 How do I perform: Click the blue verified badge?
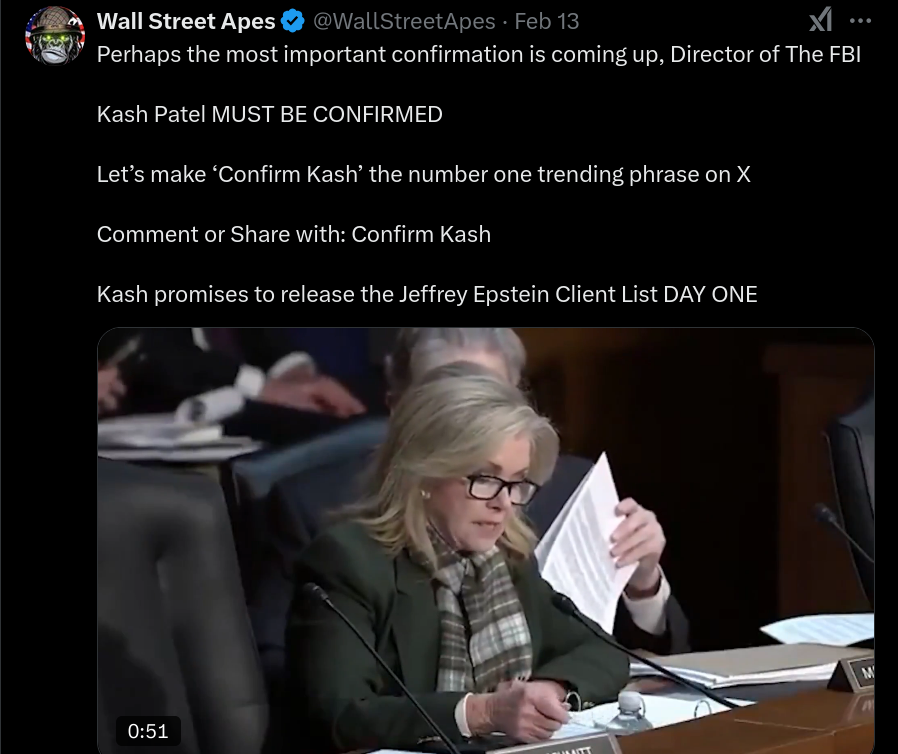[x=293, y=22]
